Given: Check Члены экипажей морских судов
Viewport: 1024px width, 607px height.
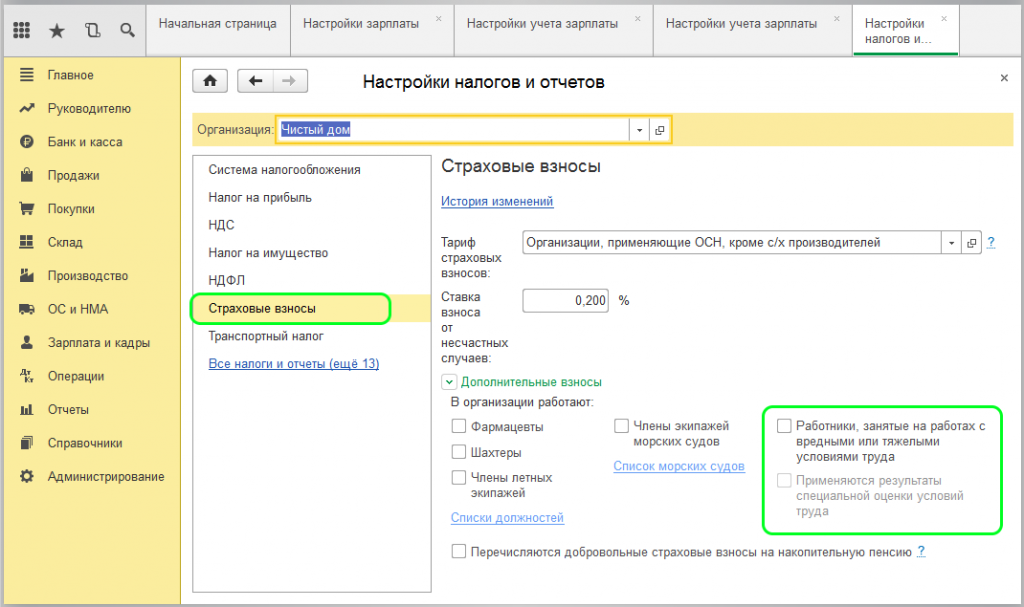Looking at the screenshot, I should click(x=622, y=426).
